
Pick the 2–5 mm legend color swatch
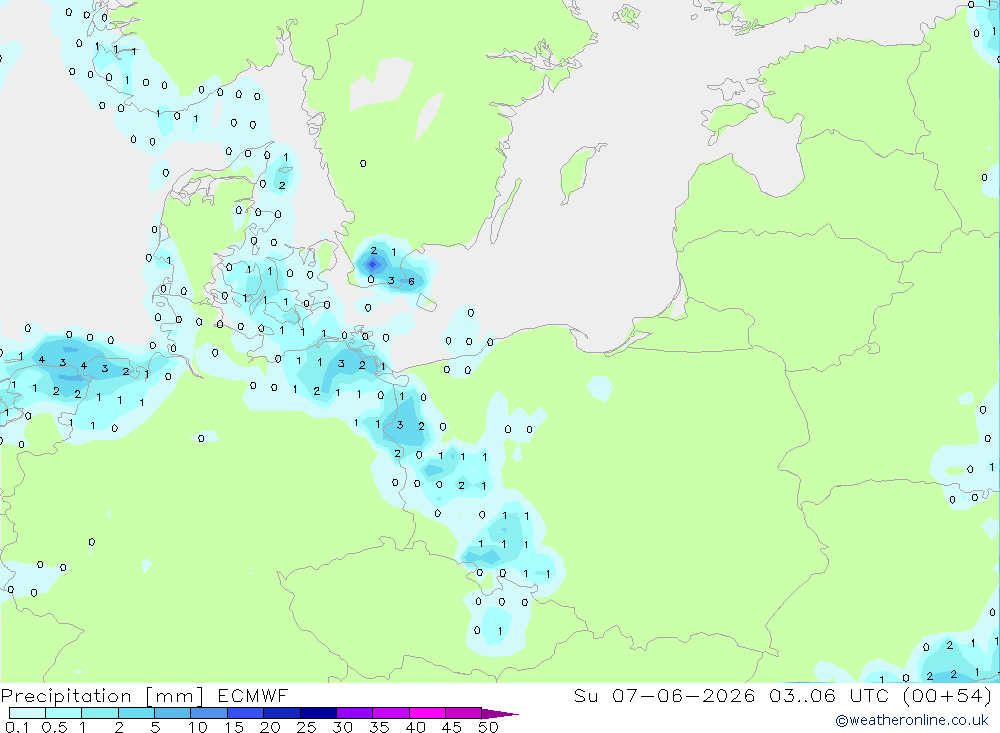[136, 713]
